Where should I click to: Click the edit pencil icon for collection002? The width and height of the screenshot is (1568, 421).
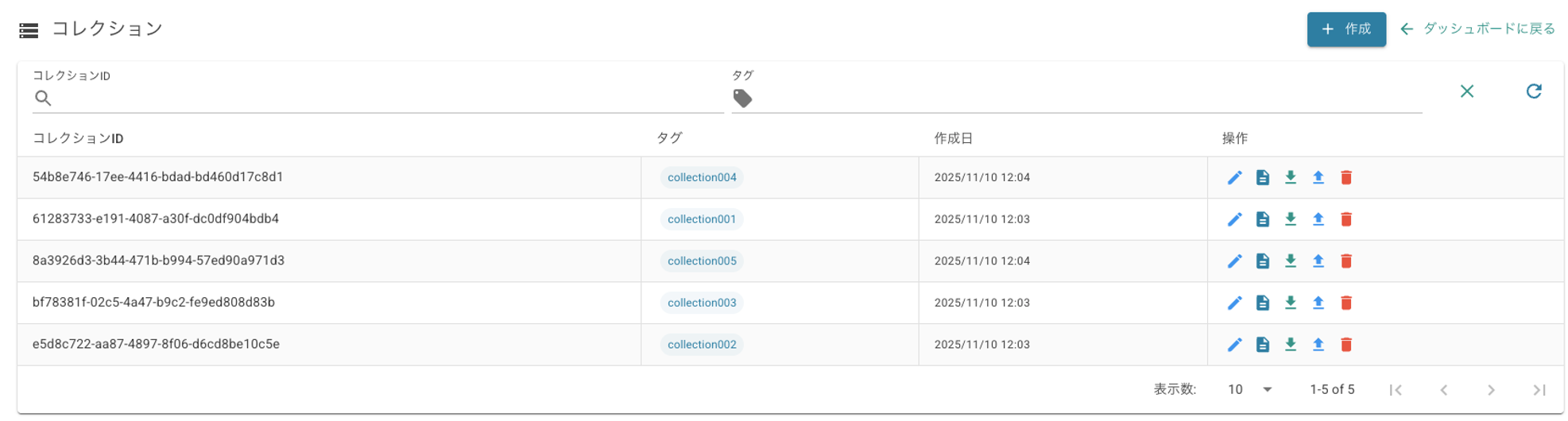coord(1233,345)
